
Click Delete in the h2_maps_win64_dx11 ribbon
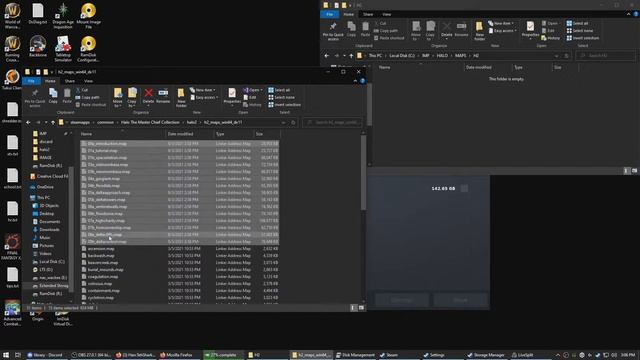pos(149,96)
